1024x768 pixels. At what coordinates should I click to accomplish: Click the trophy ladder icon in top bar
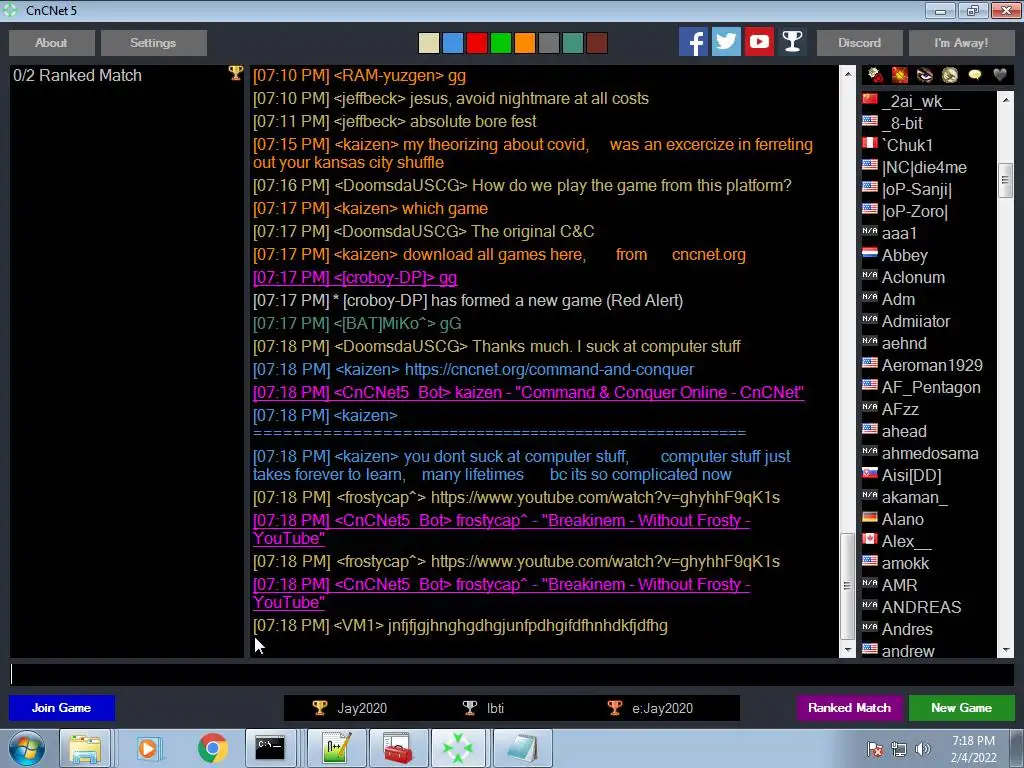coord(792,42)
